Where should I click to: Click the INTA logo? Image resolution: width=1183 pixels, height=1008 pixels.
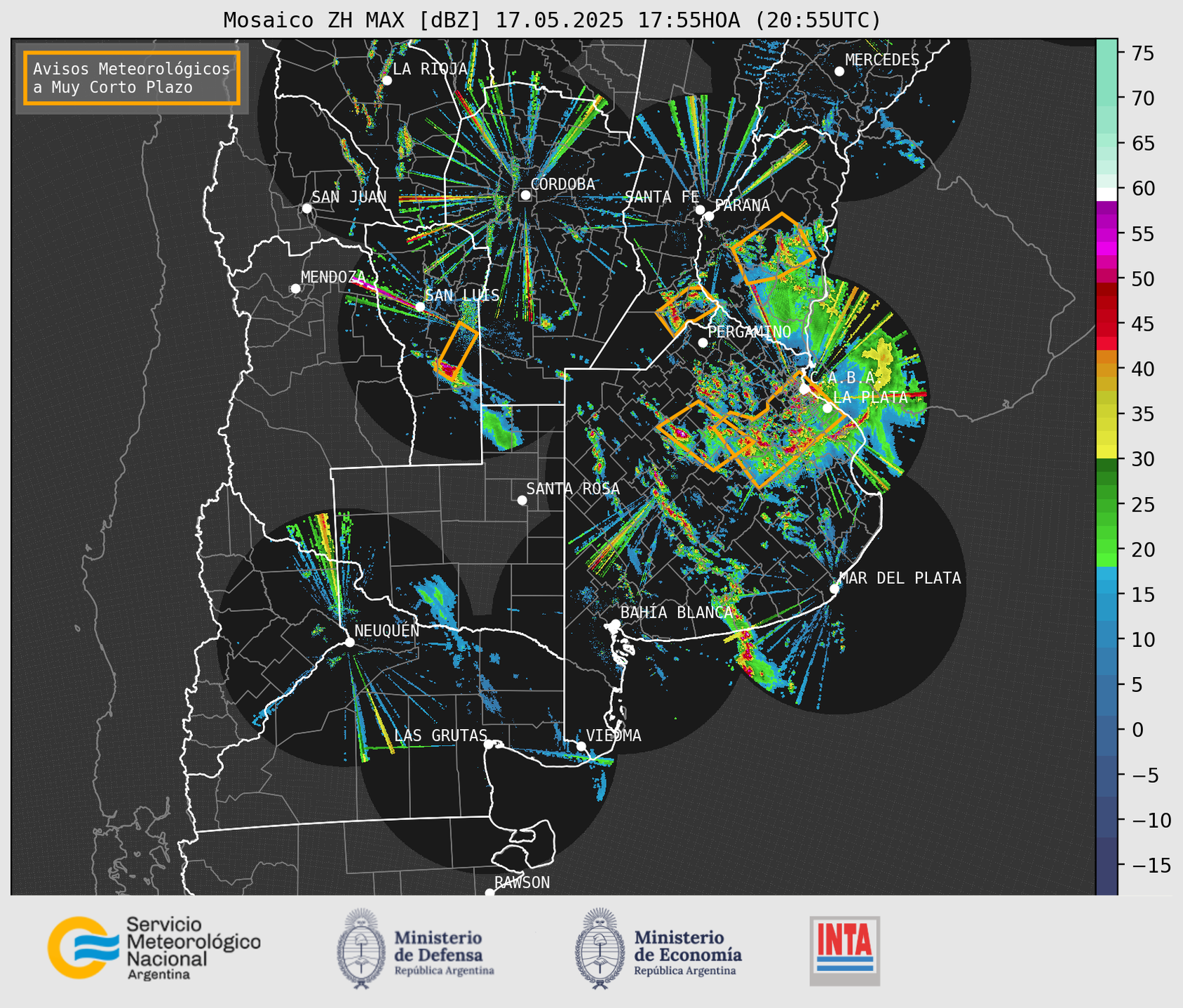point(845,951)
